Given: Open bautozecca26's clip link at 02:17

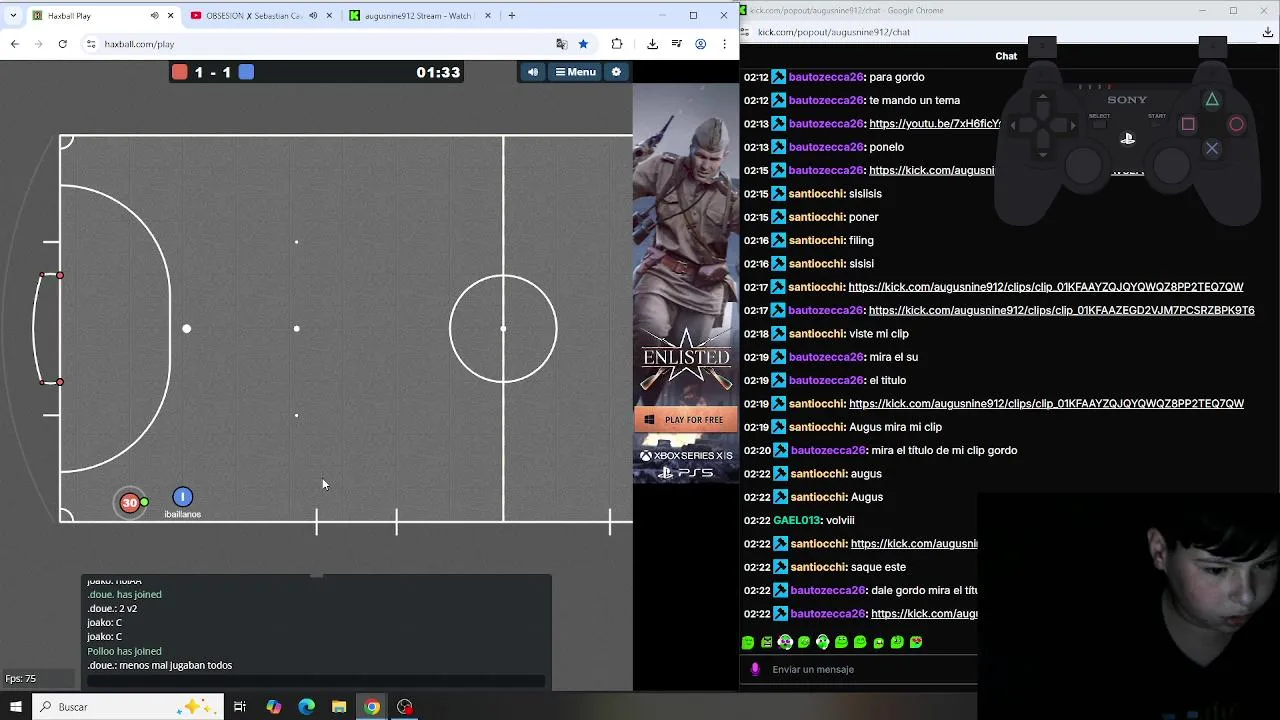Looking at the screenshot, I should point(1061,310).
